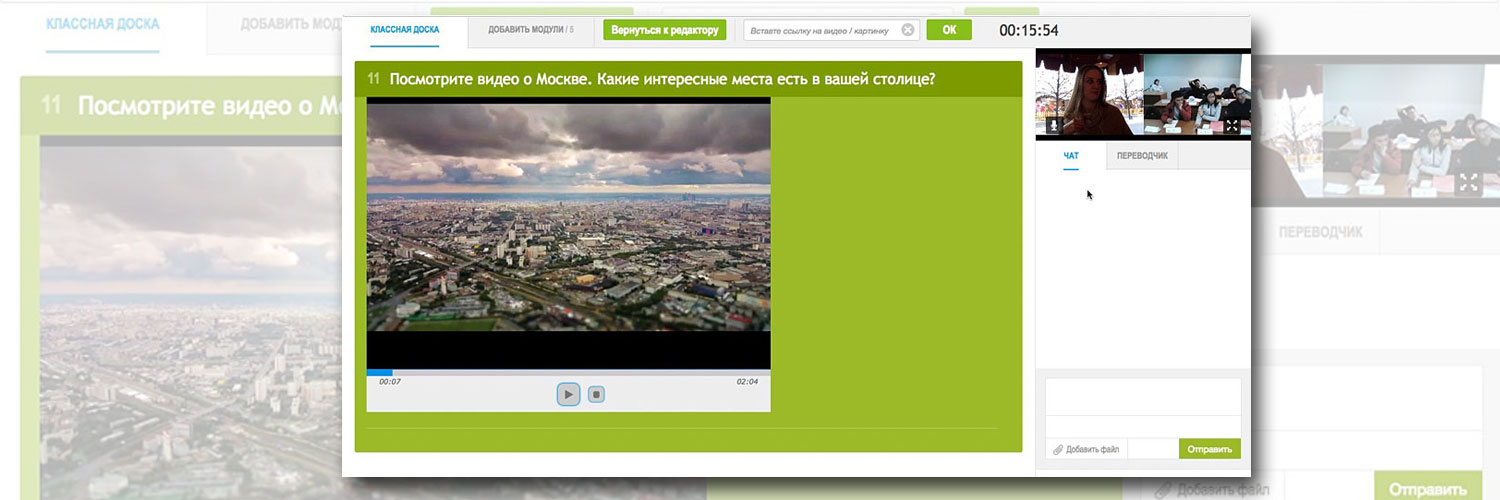1500x500 pixels.
Task: Click the classroom students webcam thumbnail
Action: (x=1196, y=92)
